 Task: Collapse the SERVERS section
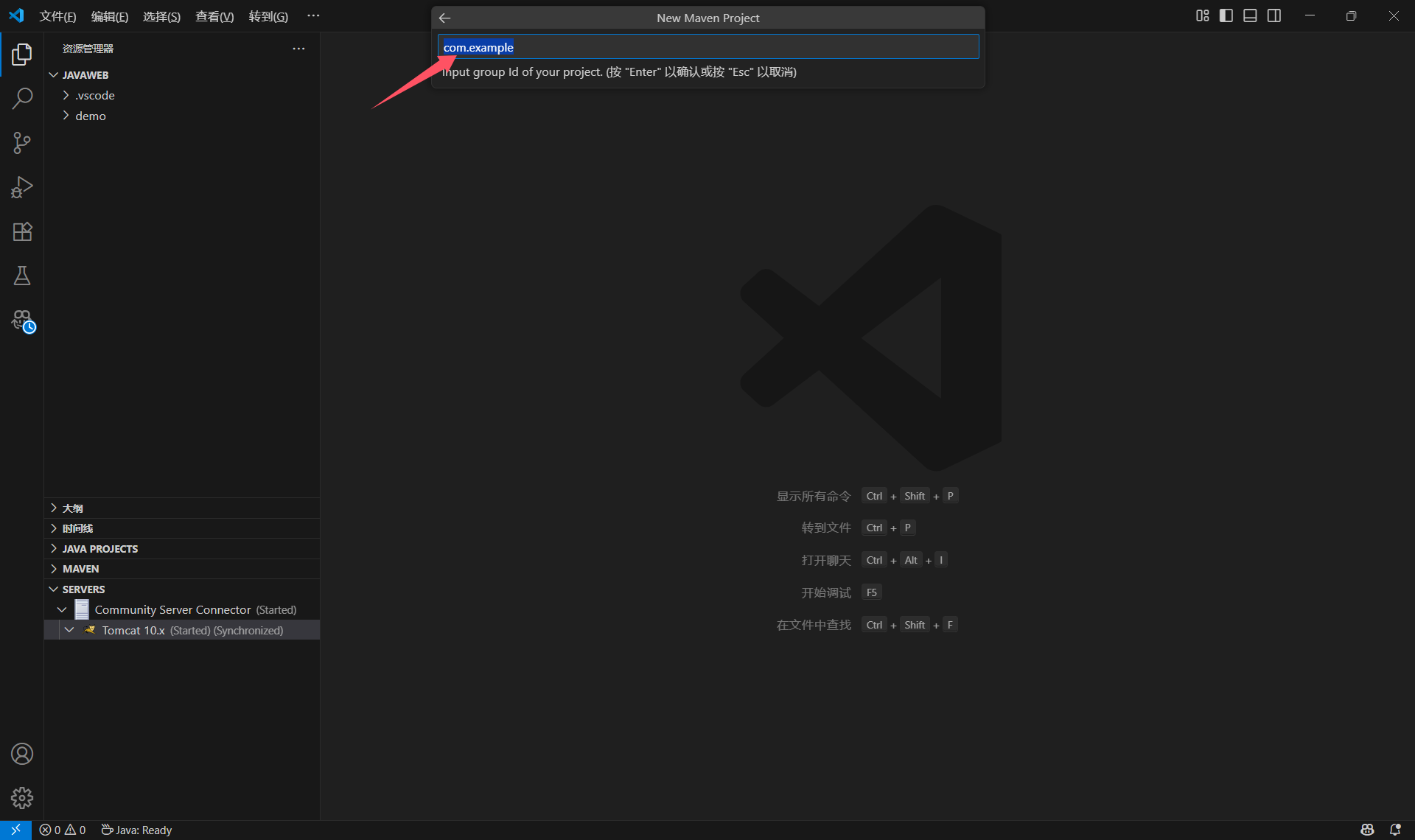point(83,589)
